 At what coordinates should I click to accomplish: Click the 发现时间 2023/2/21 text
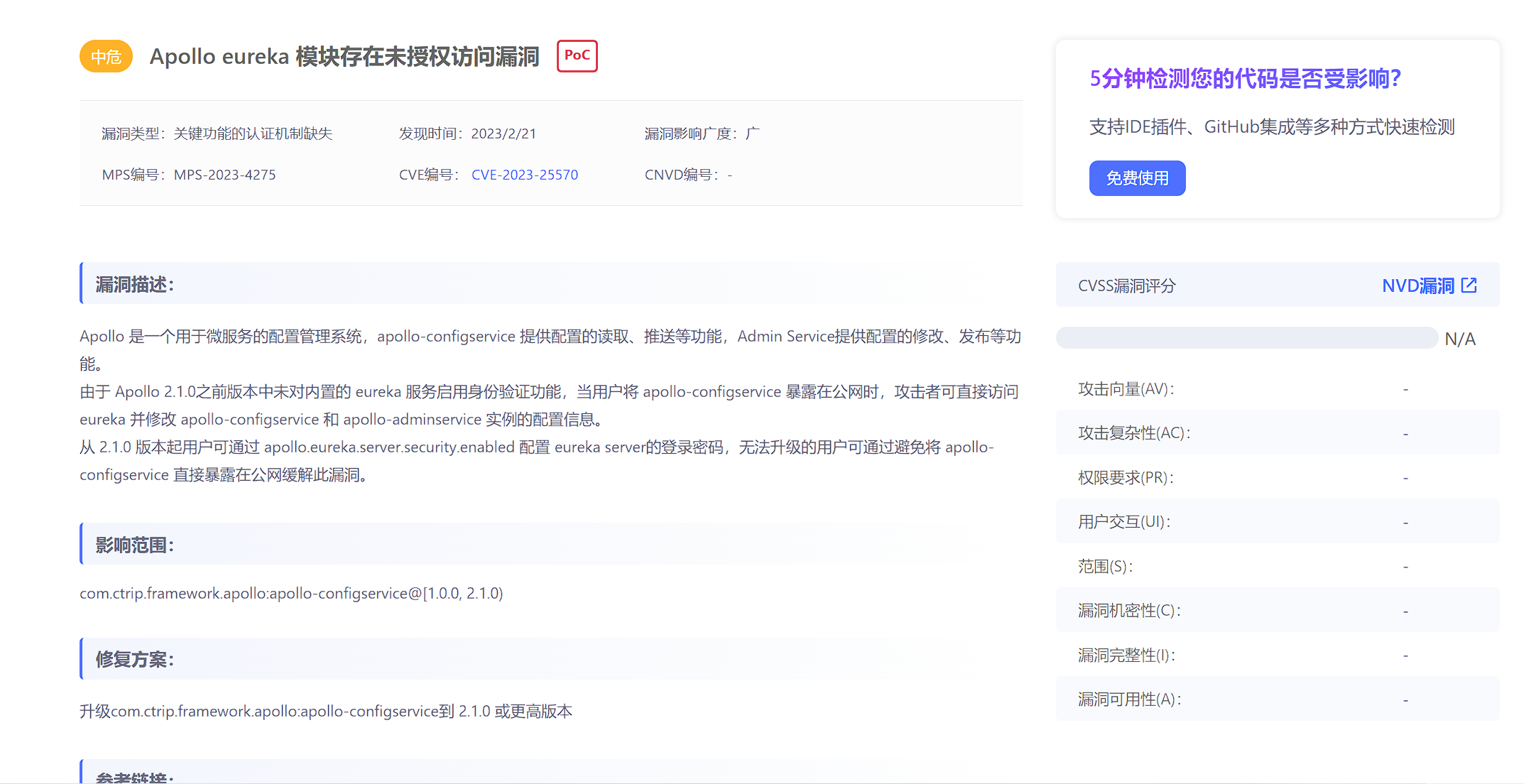tap(467, 134)
